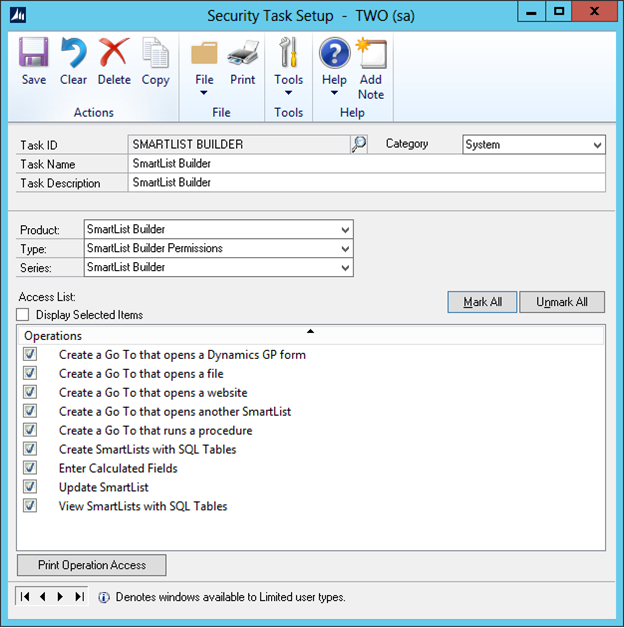The width and height of the screenshot is (624, 628).
Task: Close the Security Task Setup window
Action: click(594, 12)
